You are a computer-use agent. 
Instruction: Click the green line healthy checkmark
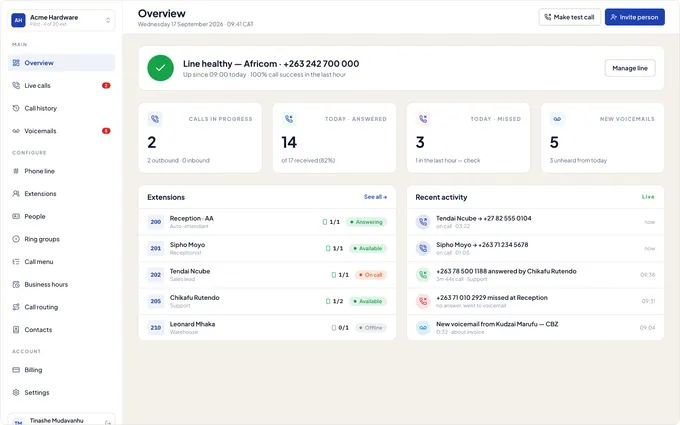pos(160,68)
